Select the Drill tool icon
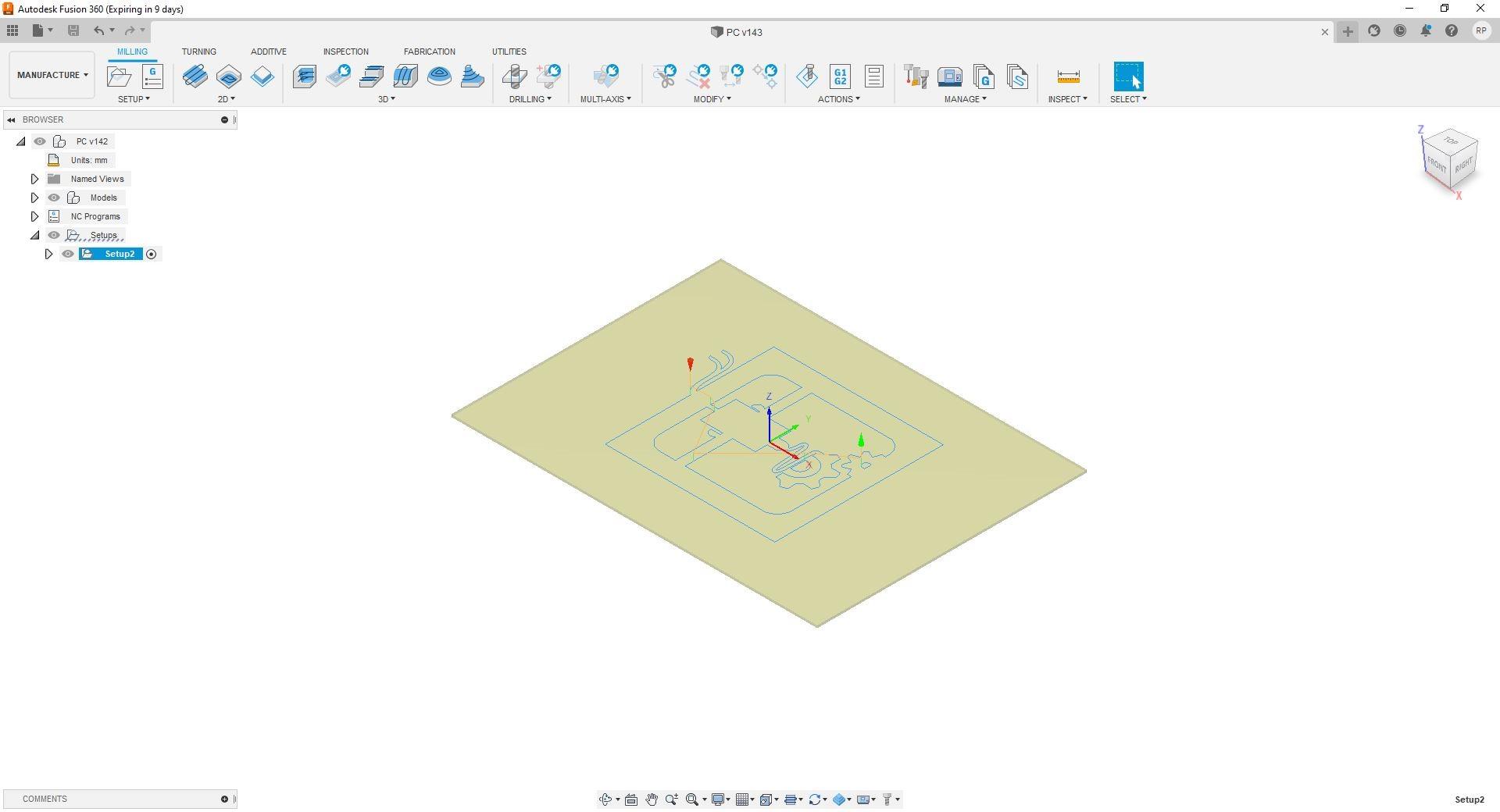The image size is (1500, 812). [514, 77]
